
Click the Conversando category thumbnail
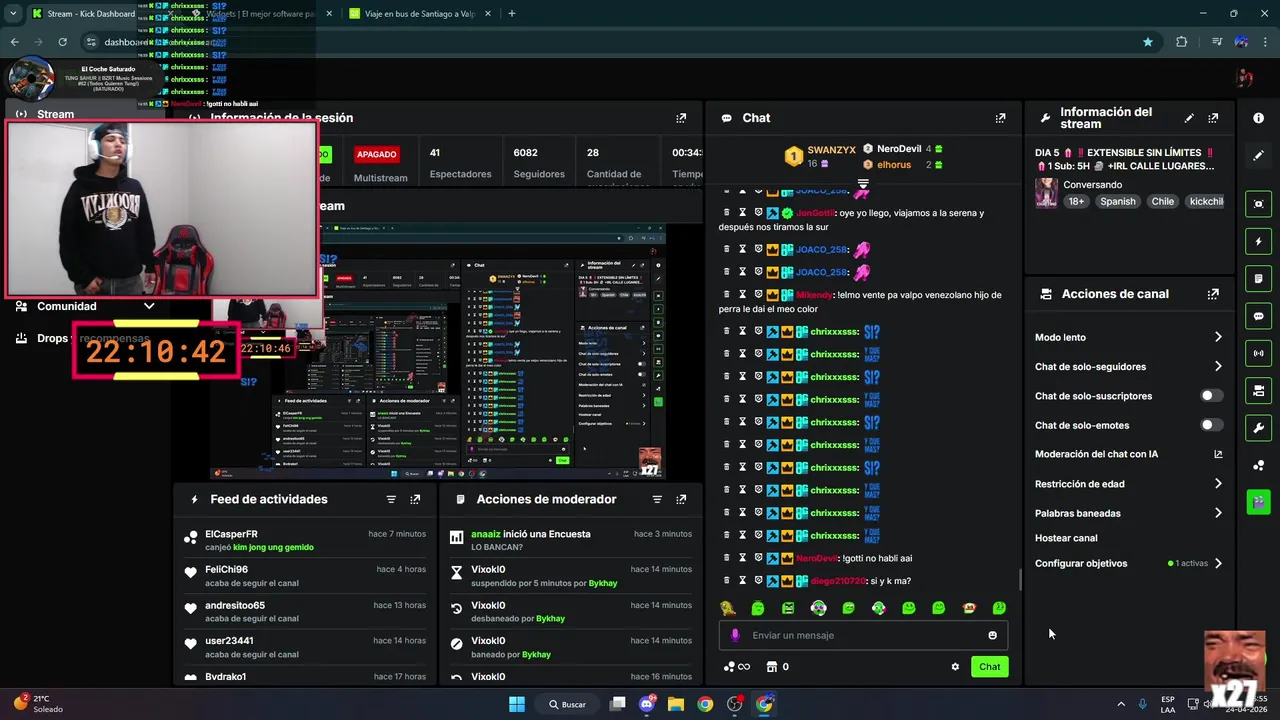(x=1046, y=193)
